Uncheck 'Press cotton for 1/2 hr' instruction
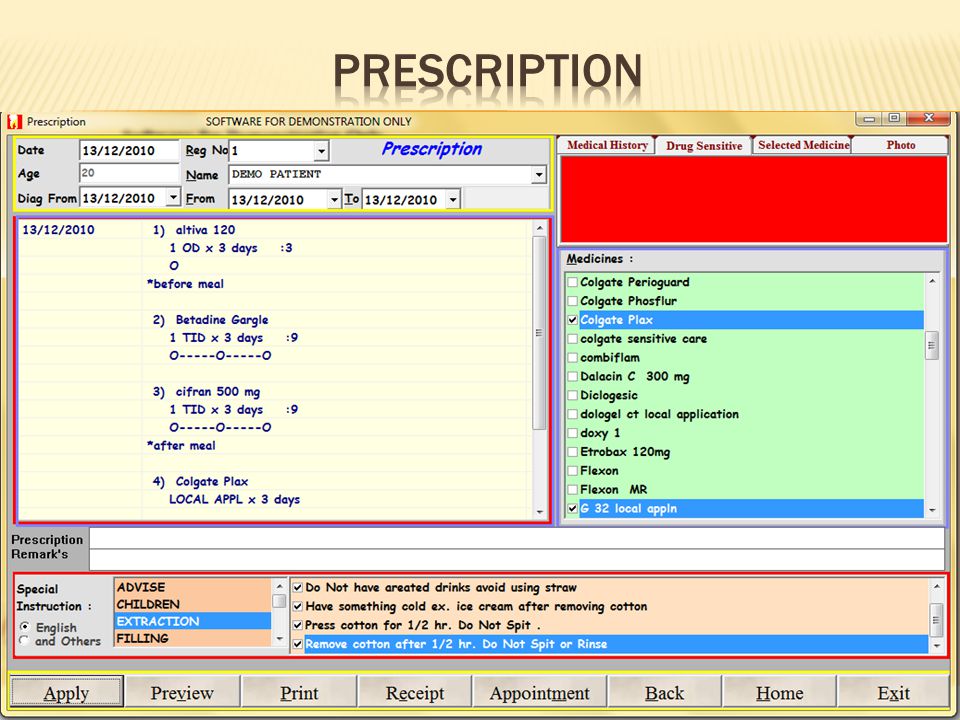Viewport: 960px width, 720px height. (298, 625)
